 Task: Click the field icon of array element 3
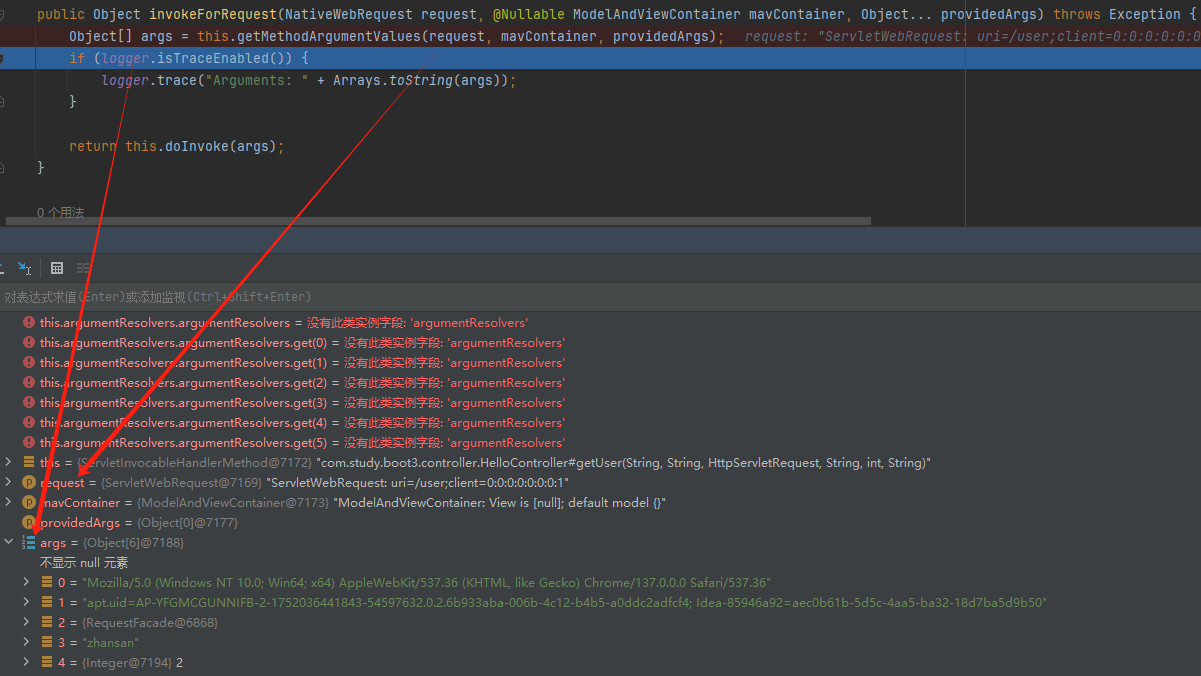click(47, 643)
